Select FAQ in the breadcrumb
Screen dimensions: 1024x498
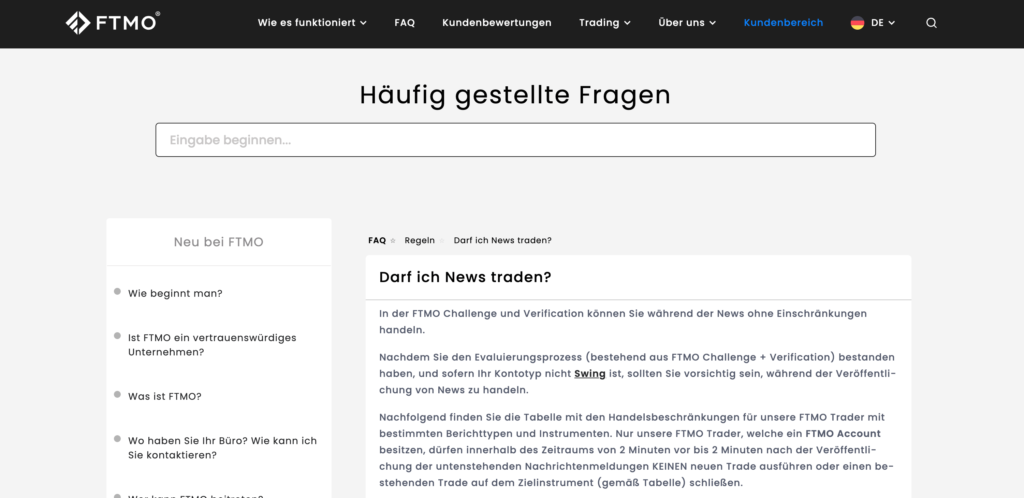(x=377, y=240)
